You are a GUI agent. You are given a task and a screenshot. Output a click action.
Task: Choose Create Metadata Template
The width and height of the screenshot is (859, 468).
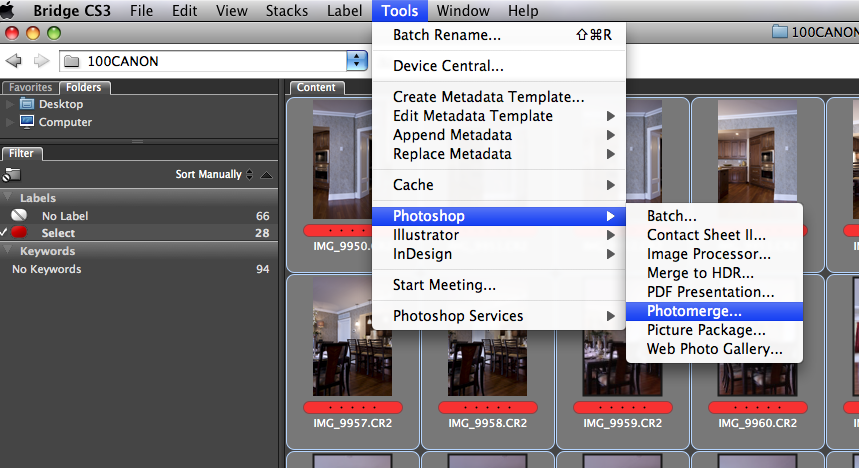click(x=499, y=96)
